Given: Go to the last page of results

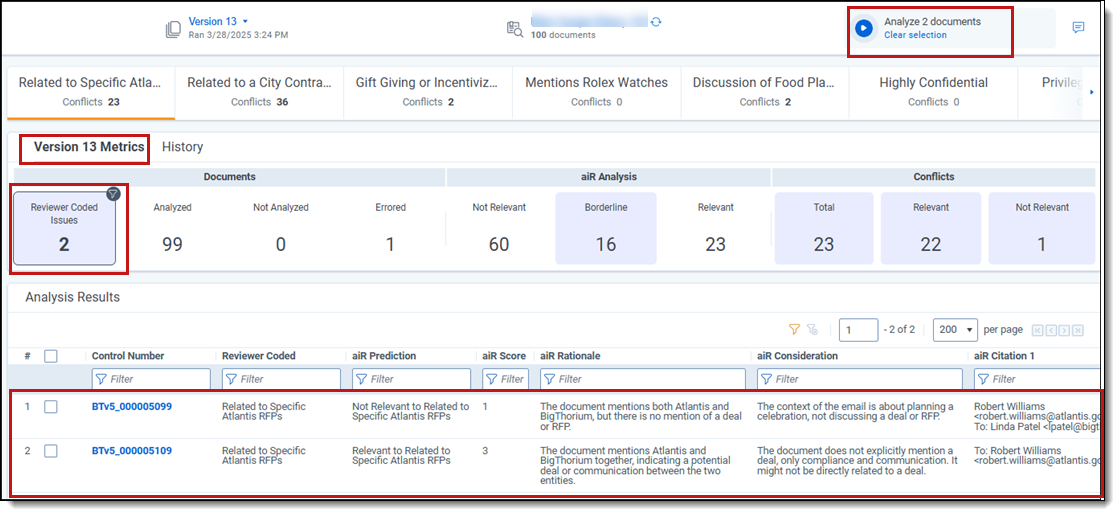Looking at the screenshot, I should tap(1077, 330).
